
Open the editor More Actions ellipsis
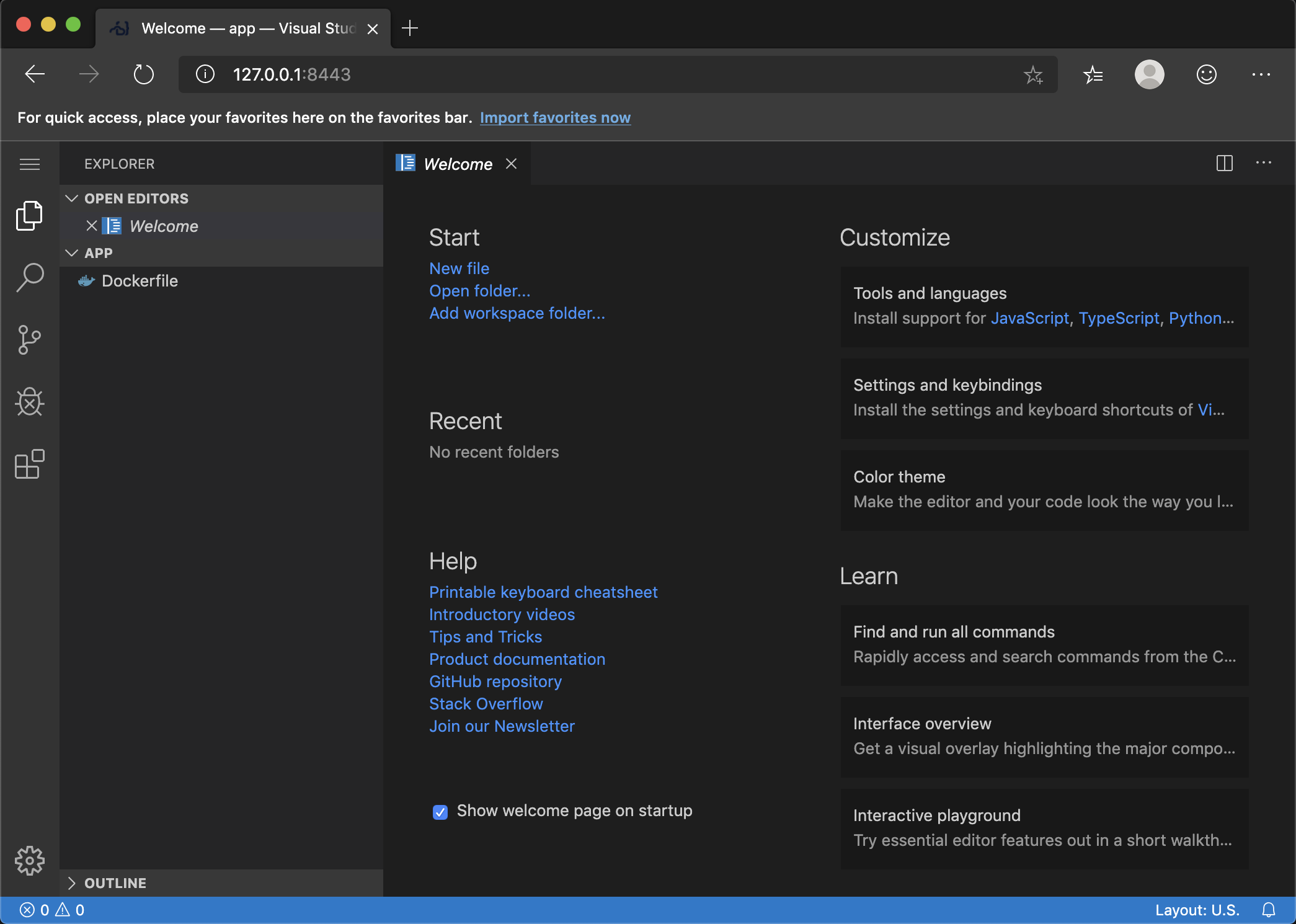tap(1264, 163)
